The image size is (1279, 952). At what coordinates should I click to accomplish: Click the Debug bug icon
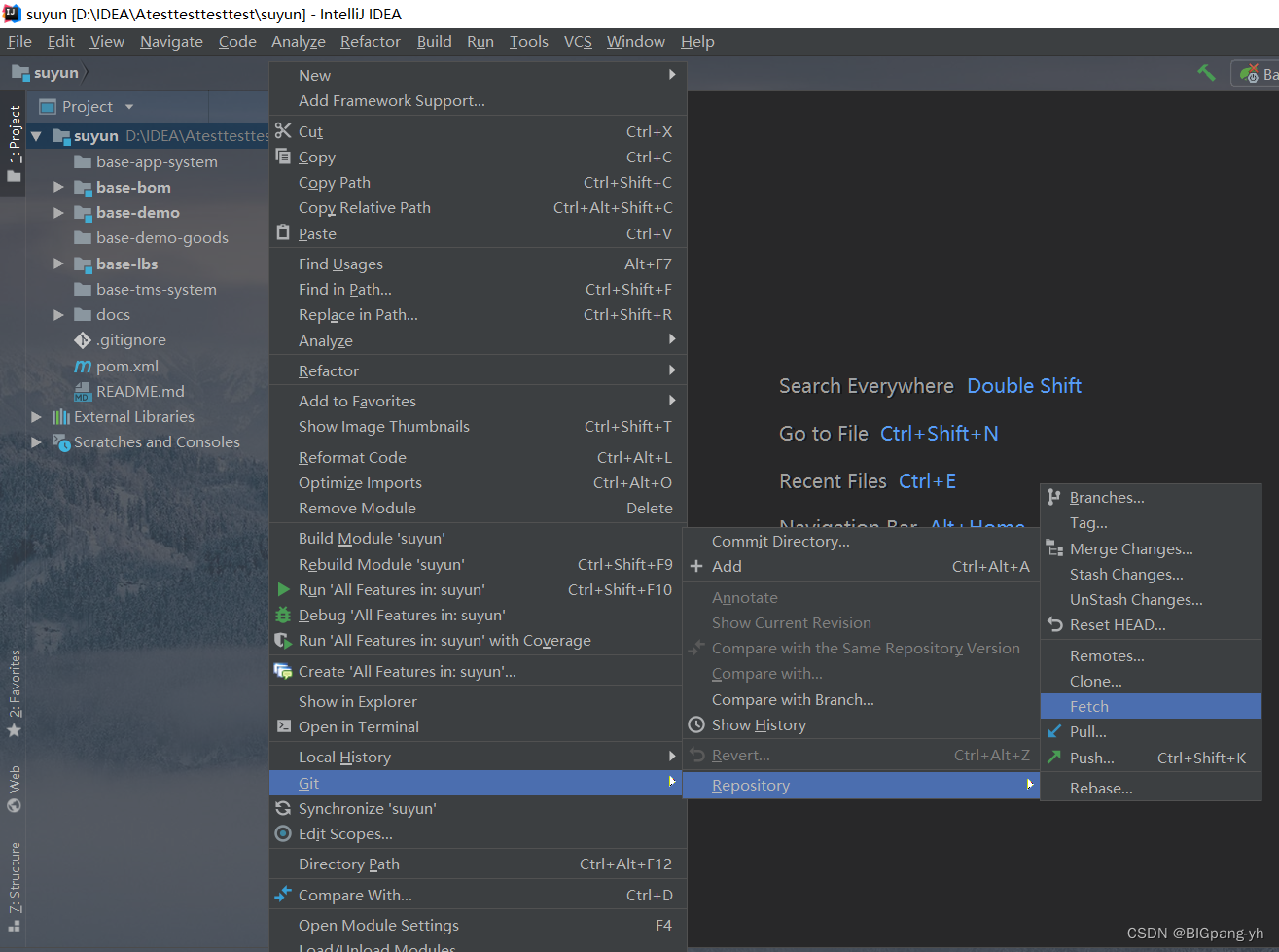[x=283, y=615]
